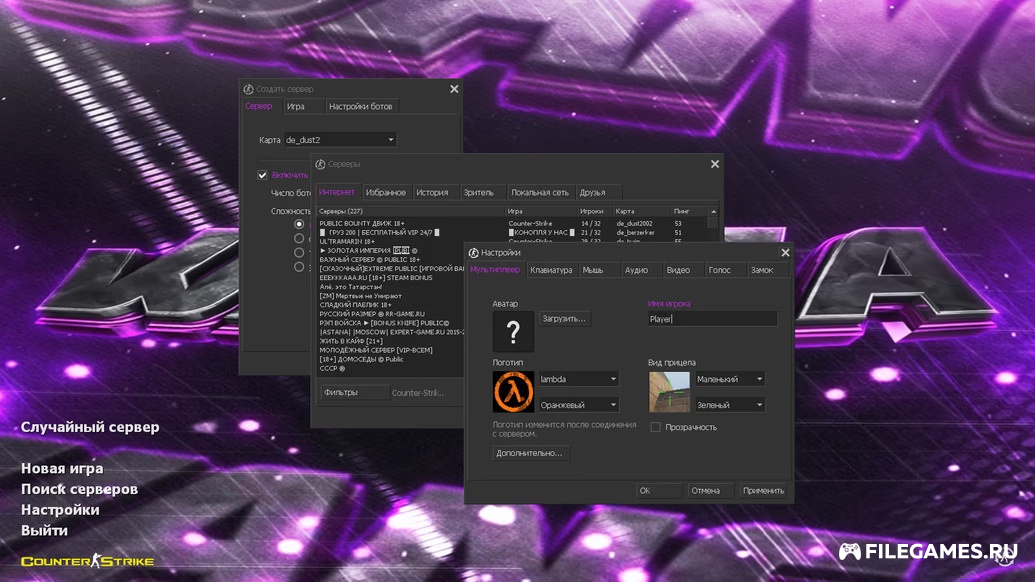The image size is (1035, 582).
Task: Click the crosshair preview image
Action: pos(669,391)
